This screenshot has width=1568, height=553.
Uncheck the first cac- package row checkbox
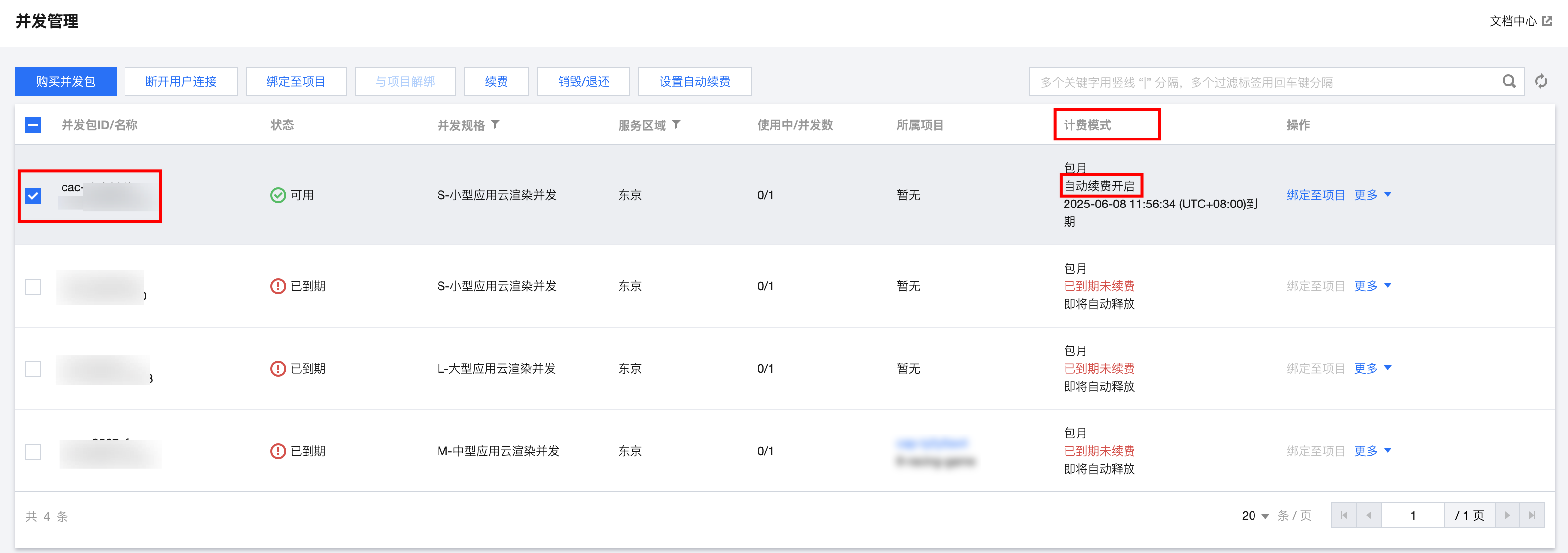pyautogui.click(x=33, y=196)
